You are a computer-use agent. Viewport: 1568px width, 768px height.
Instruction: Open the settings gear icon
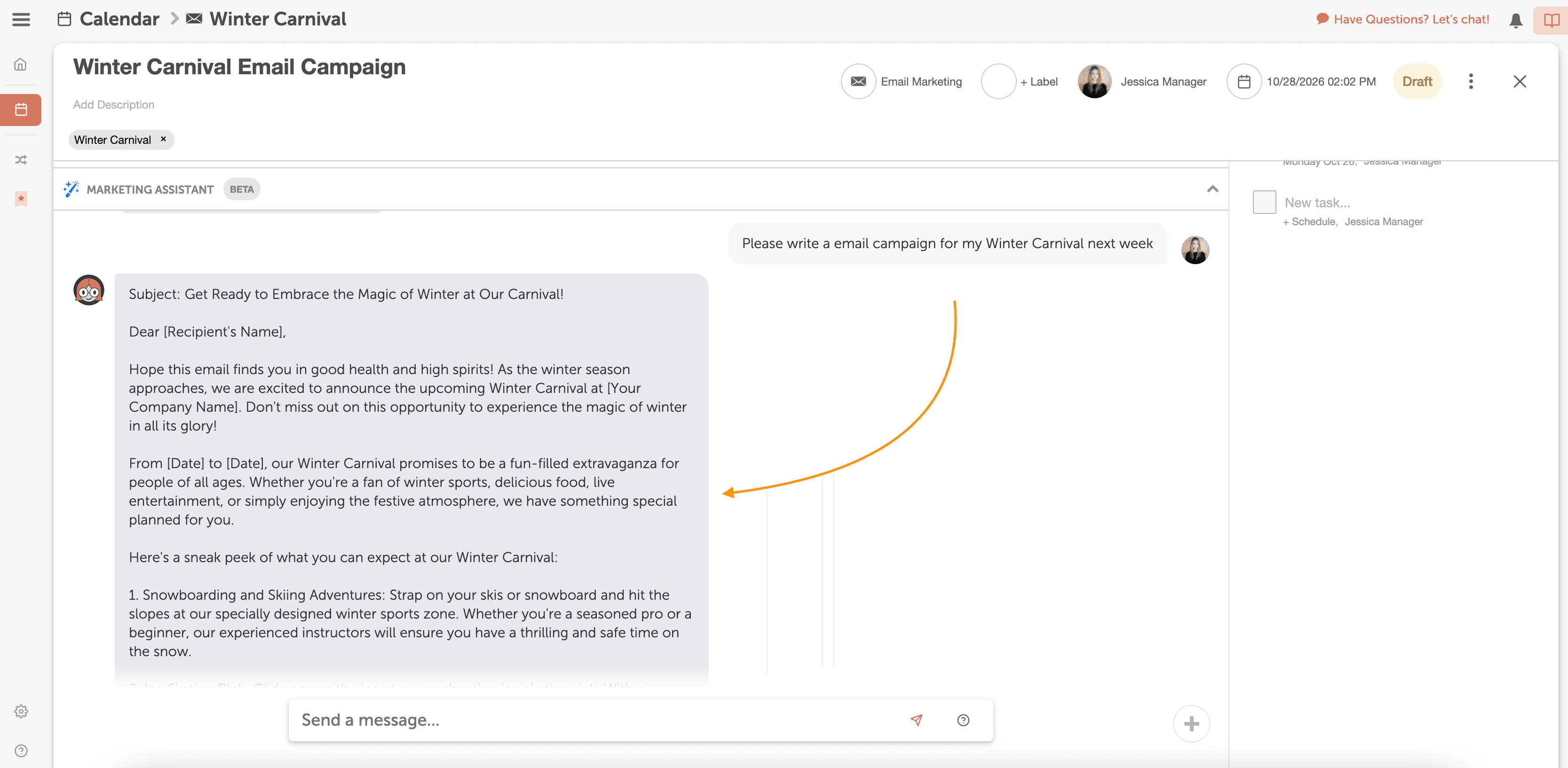pos(21,711)
